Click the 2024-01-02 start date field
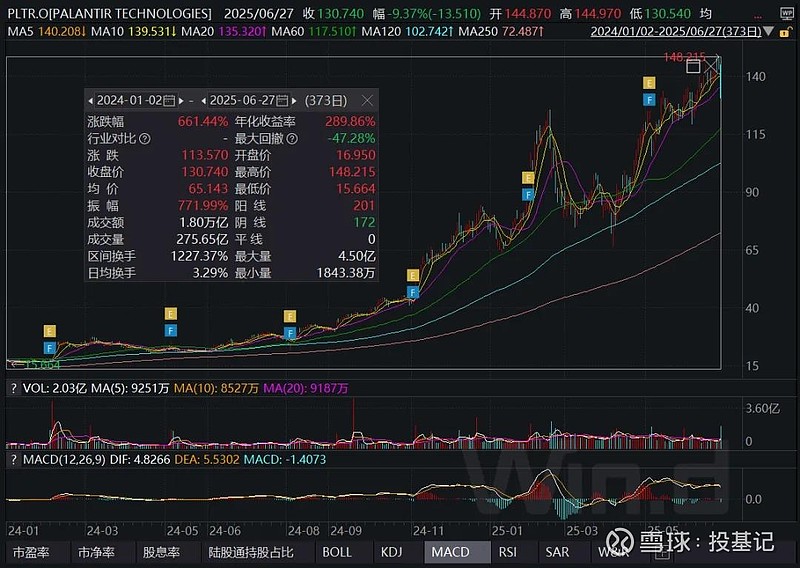This screenshot has width=800, height=568. click(x=130, y=101)
